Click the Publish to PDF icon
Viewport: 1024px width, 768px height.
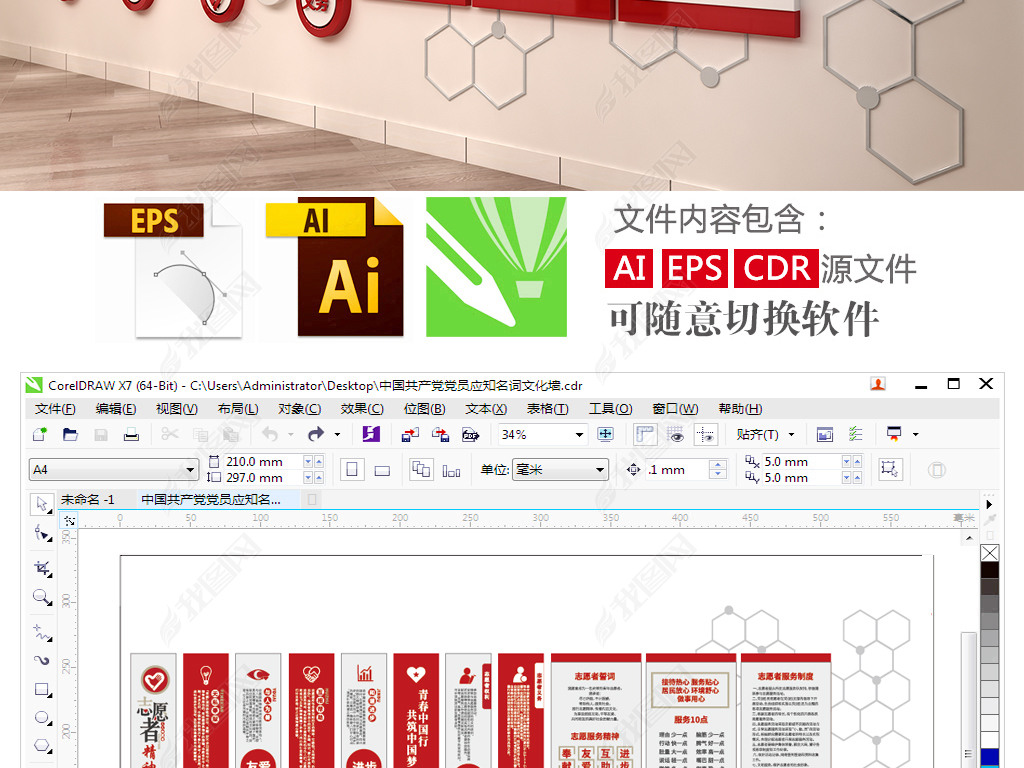pos(470,434)
